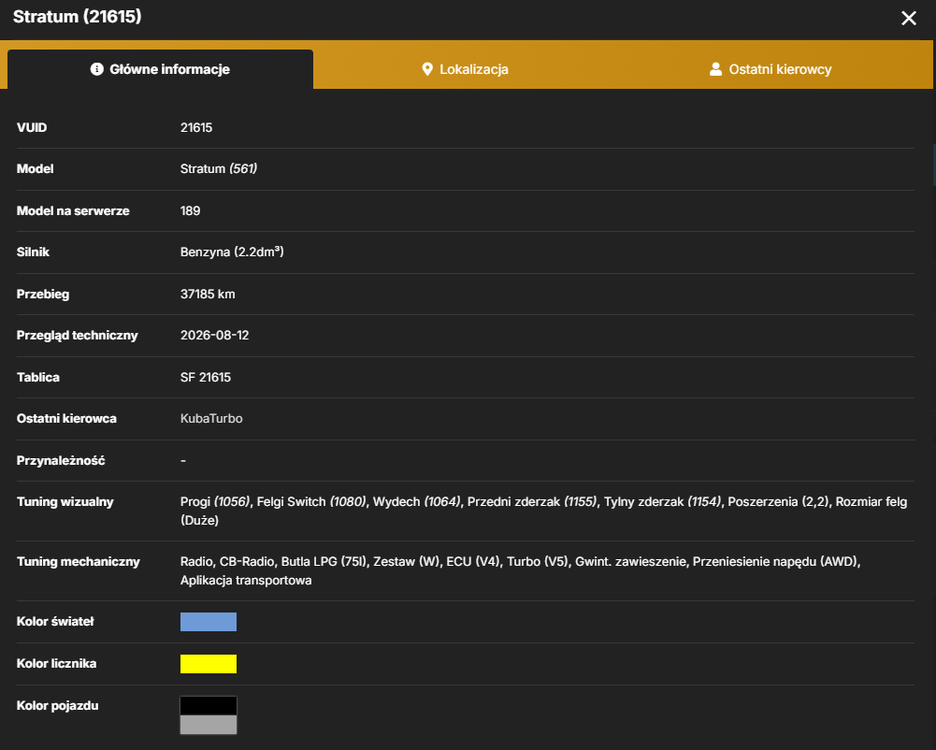Click the Kolor świateł label
The height and width of the screenshot is (750, 936).
[x=56, y=622]
